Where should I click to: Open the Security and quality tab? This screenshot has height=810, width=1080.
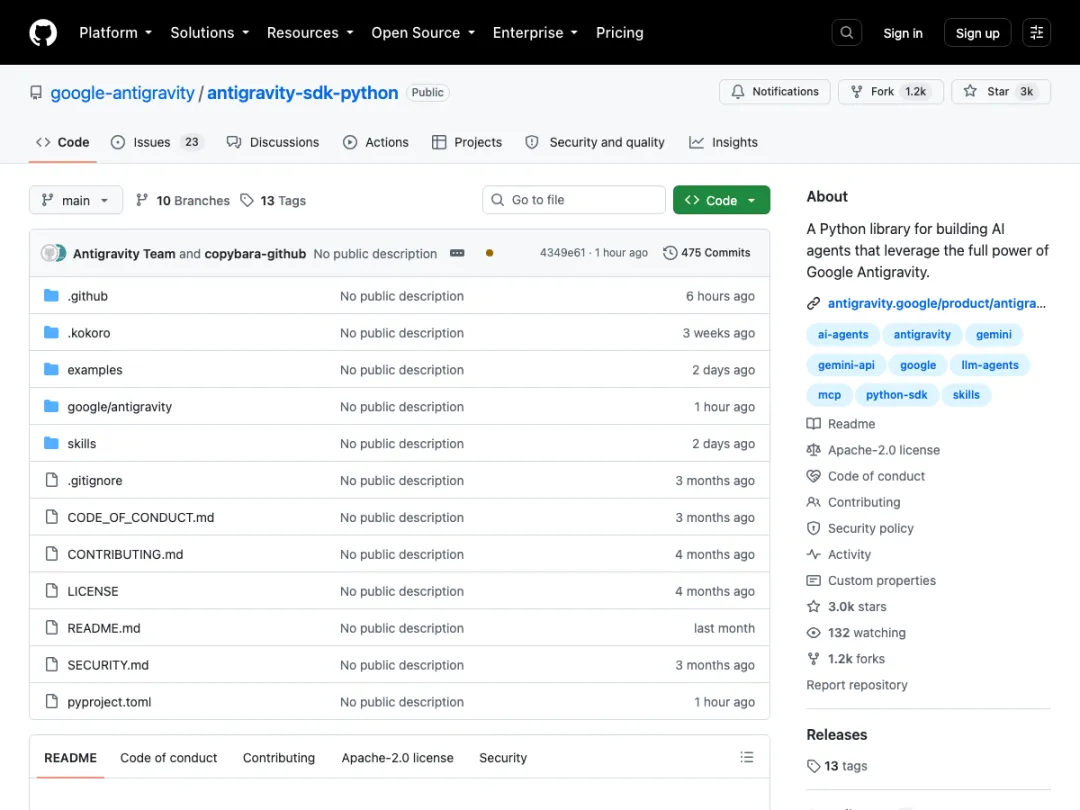pyautogui.click(x=595, y=143)
